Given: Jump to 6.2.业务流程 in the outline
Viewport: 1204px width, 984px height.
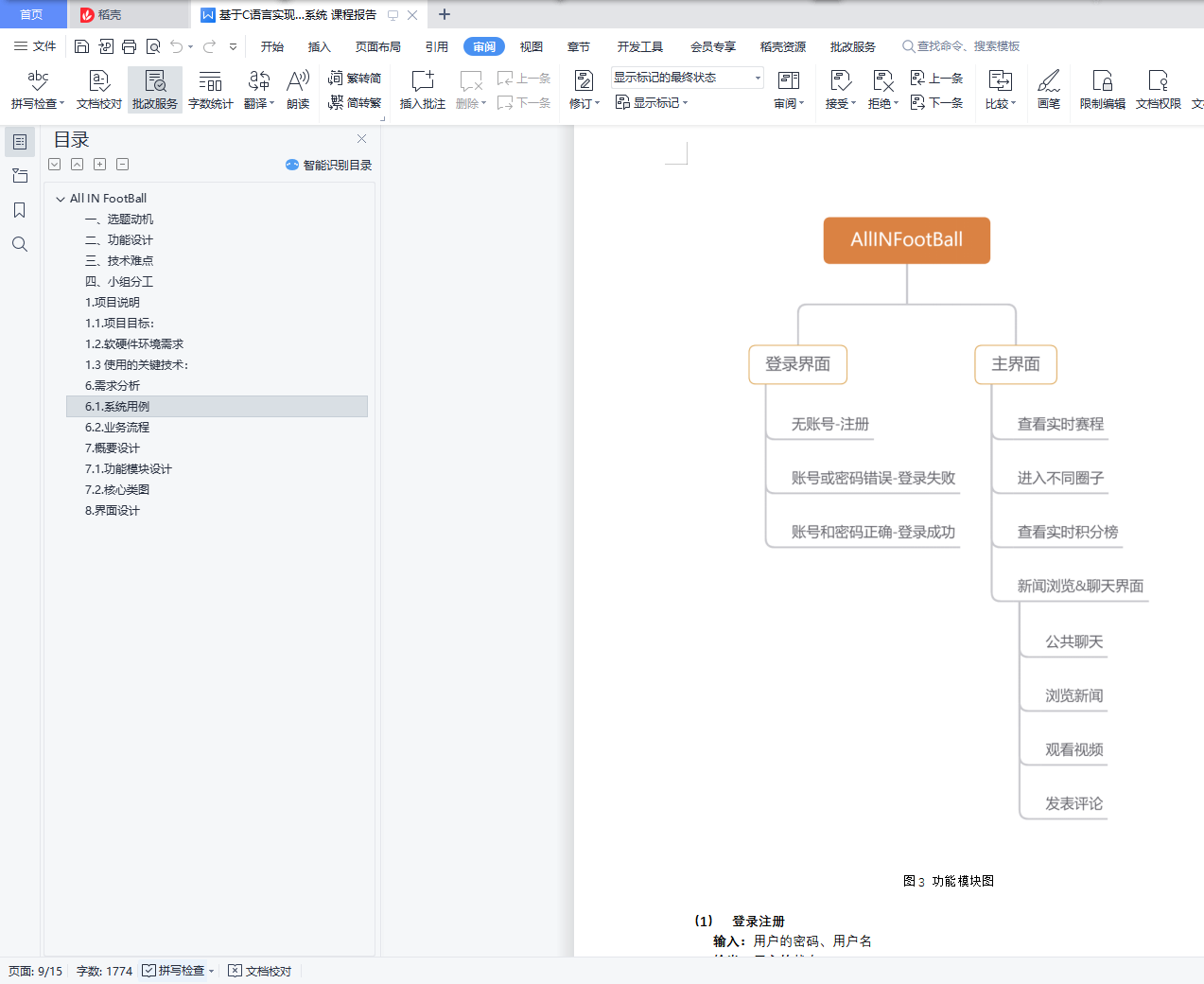Looking at the screenshot, I should (117, 428).
